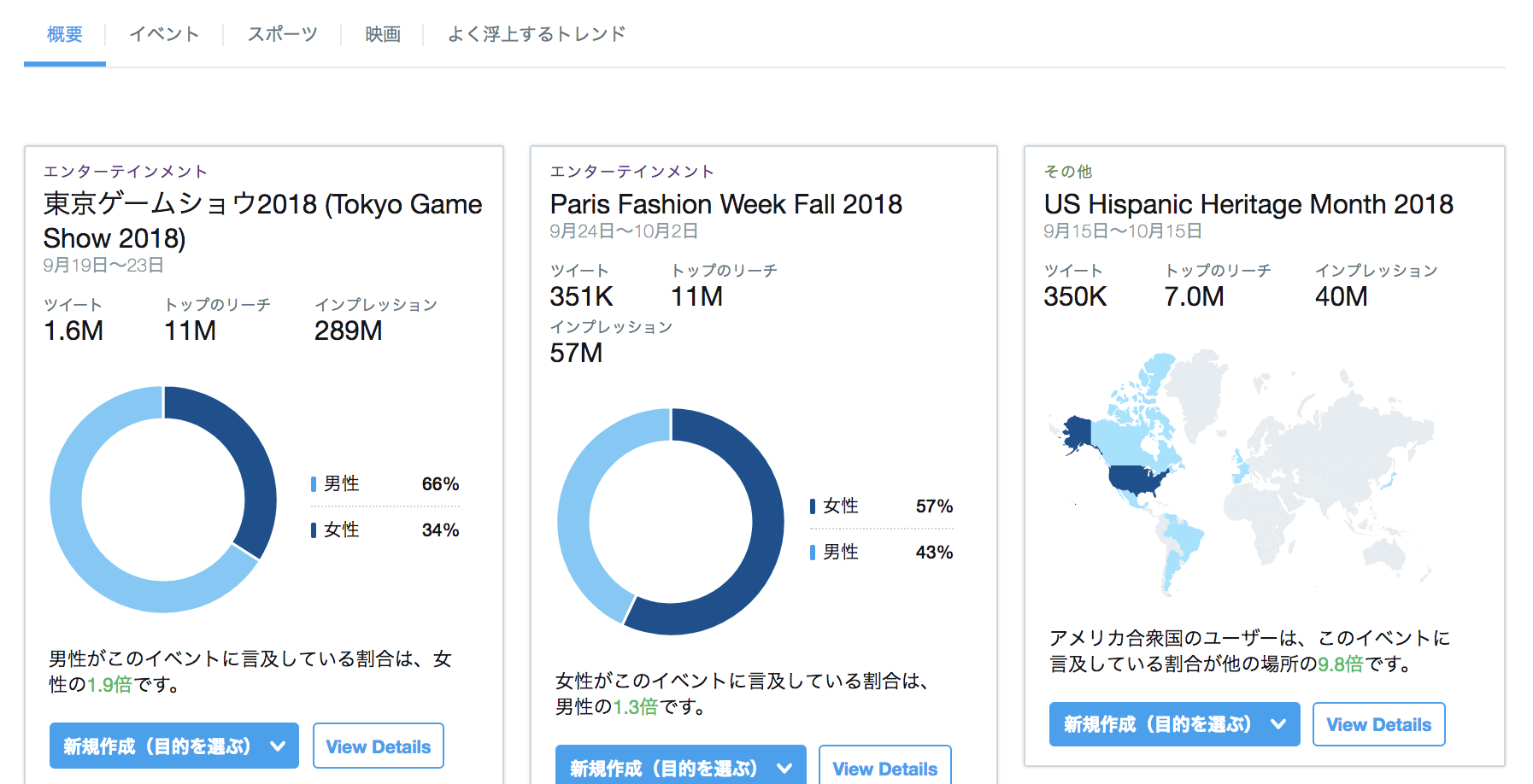Click the 9月19日〜23日 date range
1533x784 pixels.
(x=103, y=265)
